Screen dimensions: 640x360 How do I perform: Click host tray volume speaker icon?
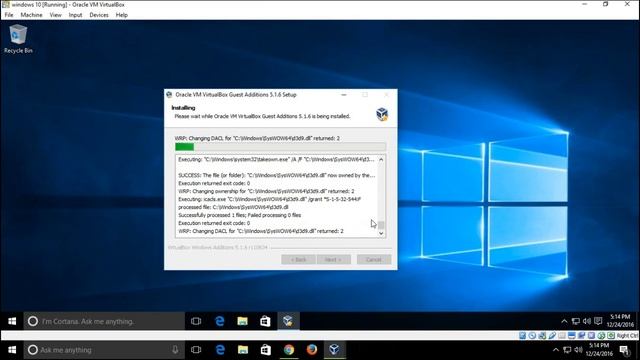click(x=578, y=350)
